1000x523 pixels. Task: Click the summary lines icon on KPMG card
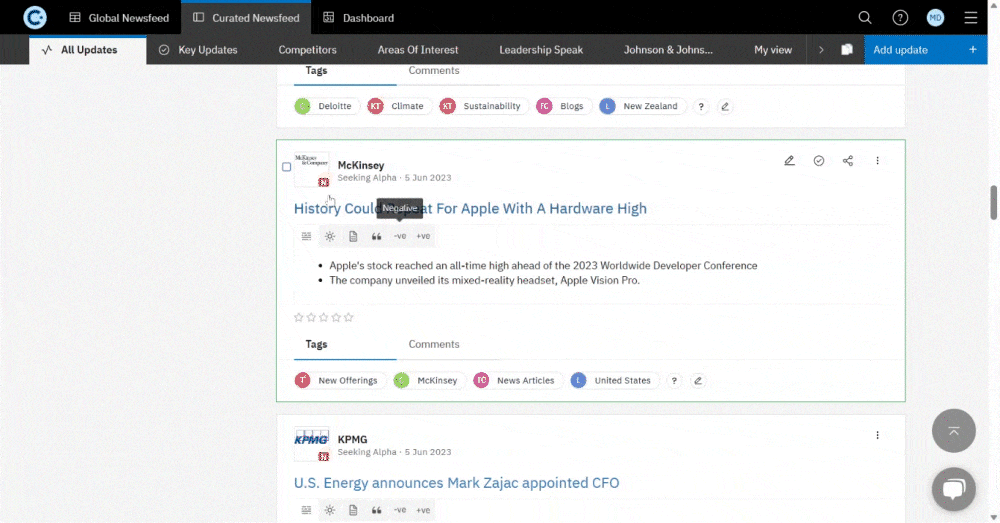pos(306,510)
